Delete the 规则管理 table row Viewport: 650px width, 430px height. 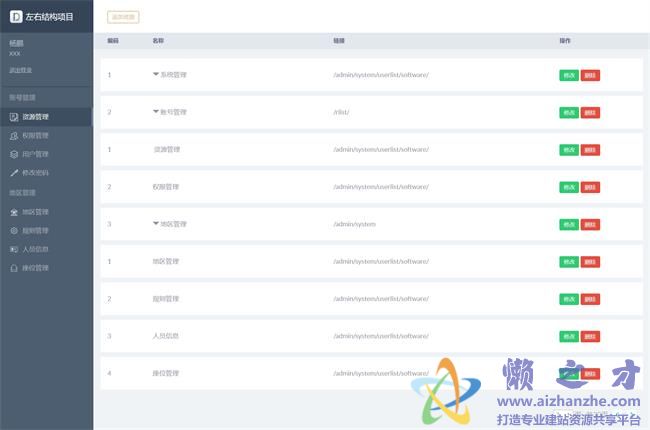(x=590, y=299)
